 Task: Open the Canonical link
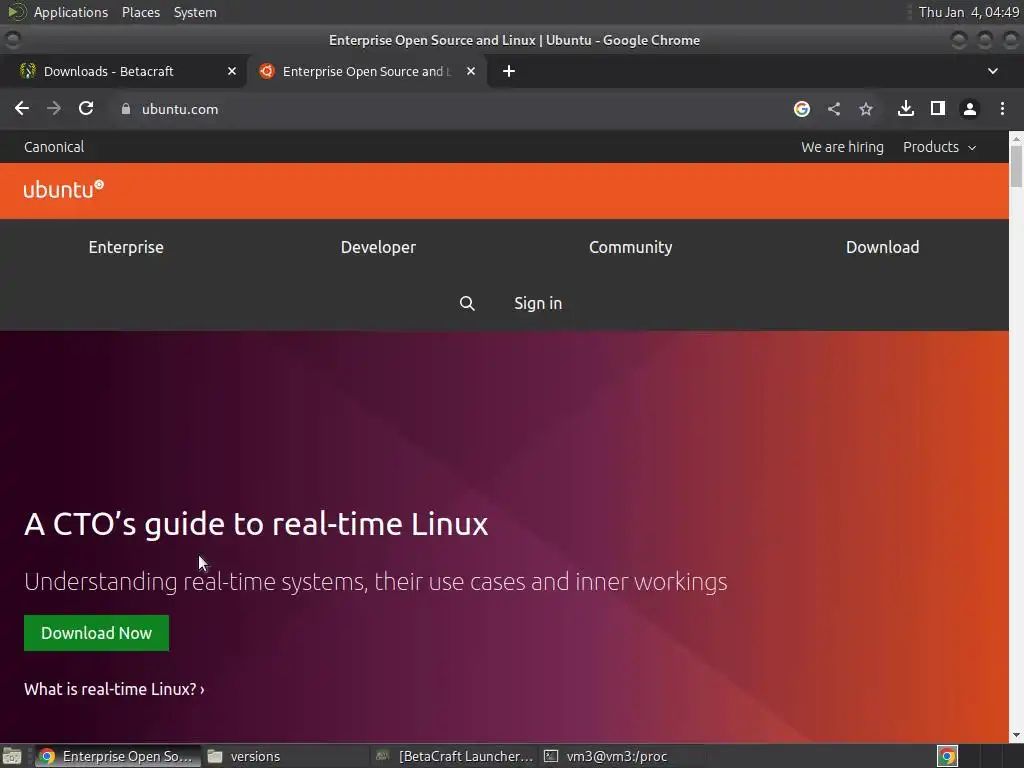[x=54, y=147]
